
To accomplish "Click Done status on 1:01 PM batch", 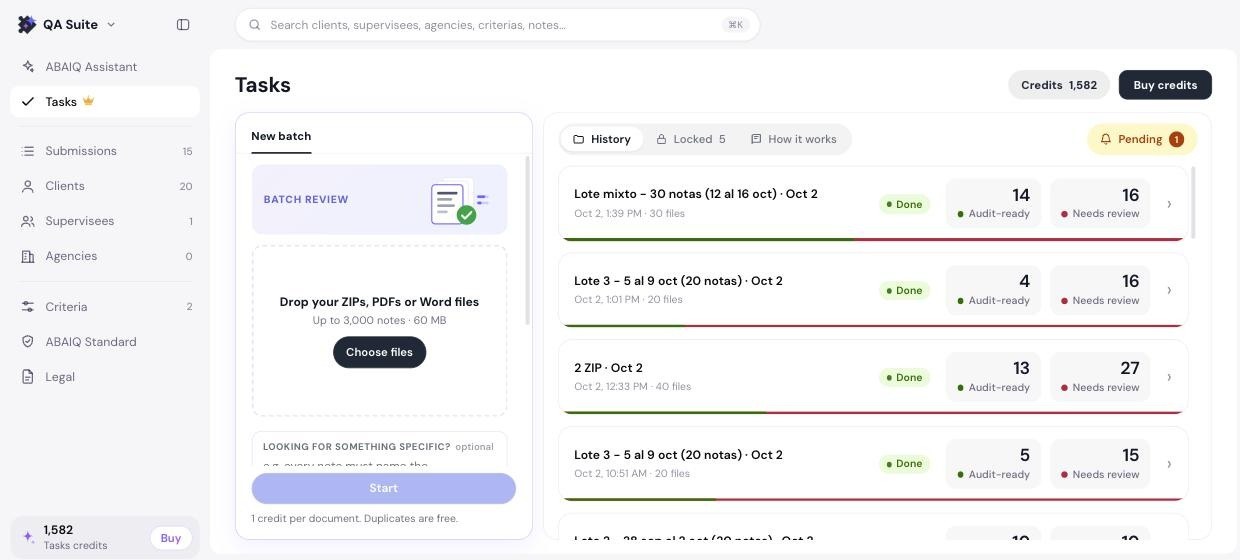I will [x=904, y=290].
